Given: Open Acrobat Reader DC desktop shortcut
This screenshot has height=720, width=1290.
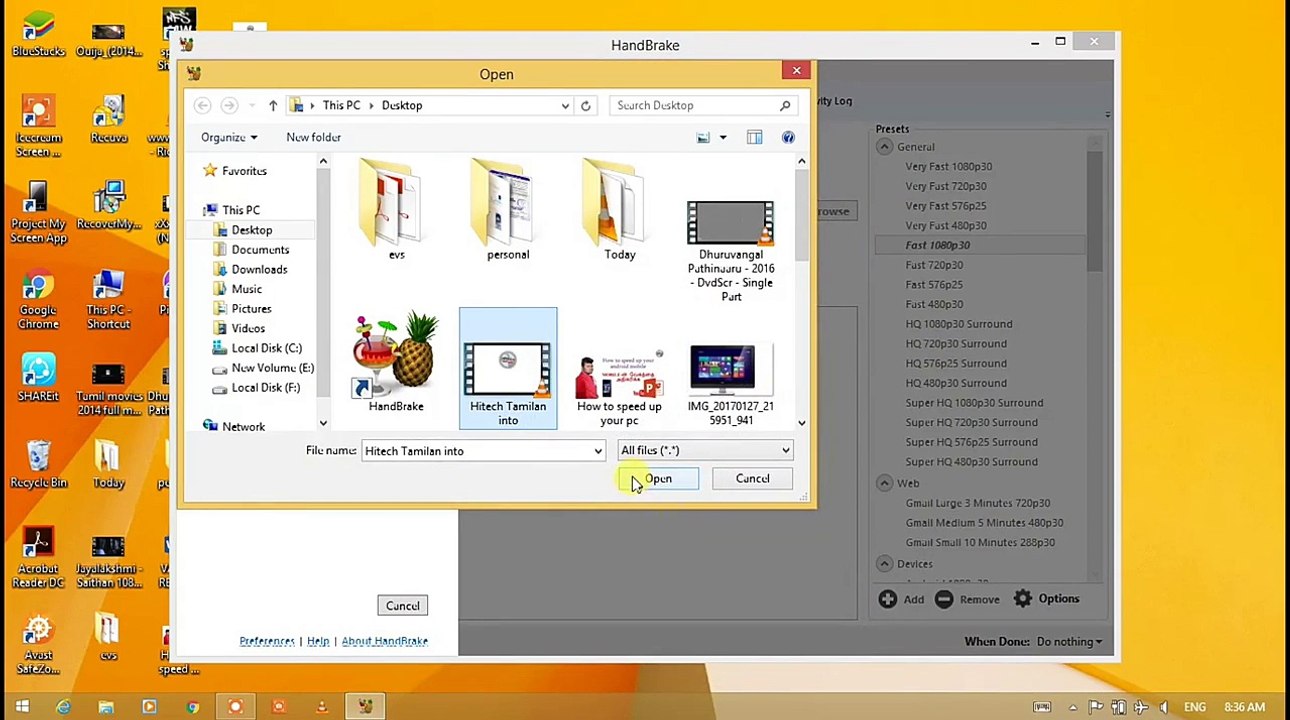Looking at the screenshot, I should 38,558.
